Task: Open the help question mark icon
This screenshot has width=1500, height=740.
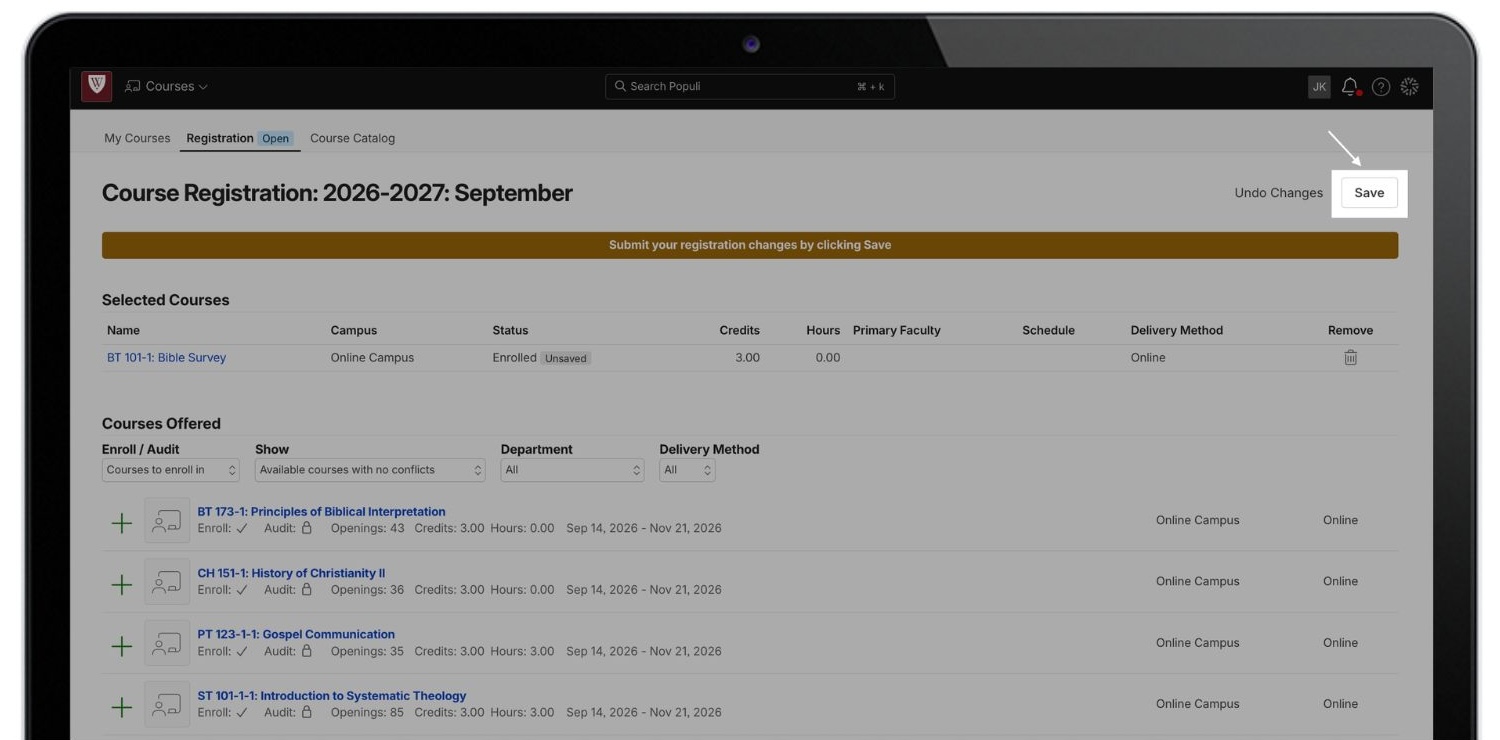Action: (x=1381, y=87)
